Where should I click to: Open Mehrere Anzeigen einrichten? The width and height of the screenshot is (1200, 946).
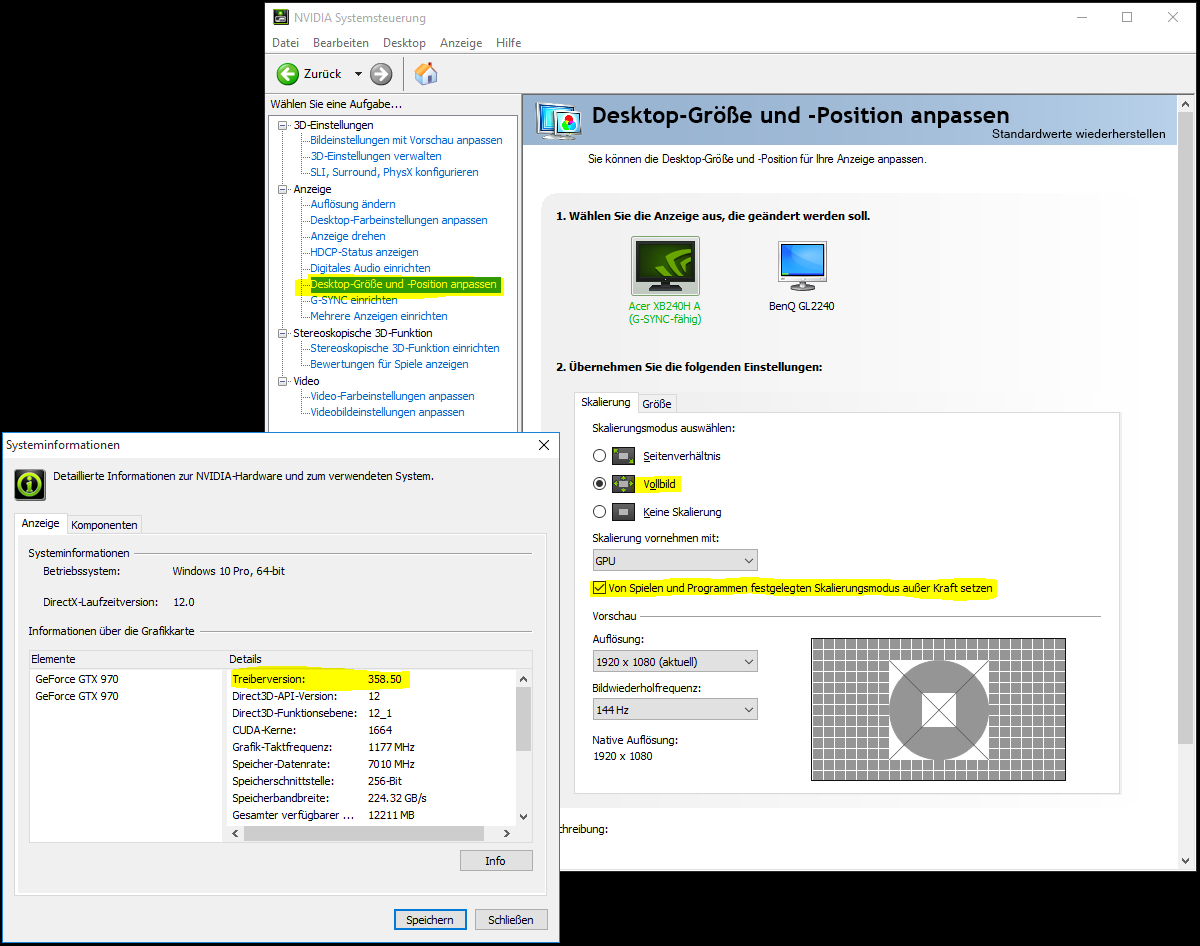(x=379, y=316)
